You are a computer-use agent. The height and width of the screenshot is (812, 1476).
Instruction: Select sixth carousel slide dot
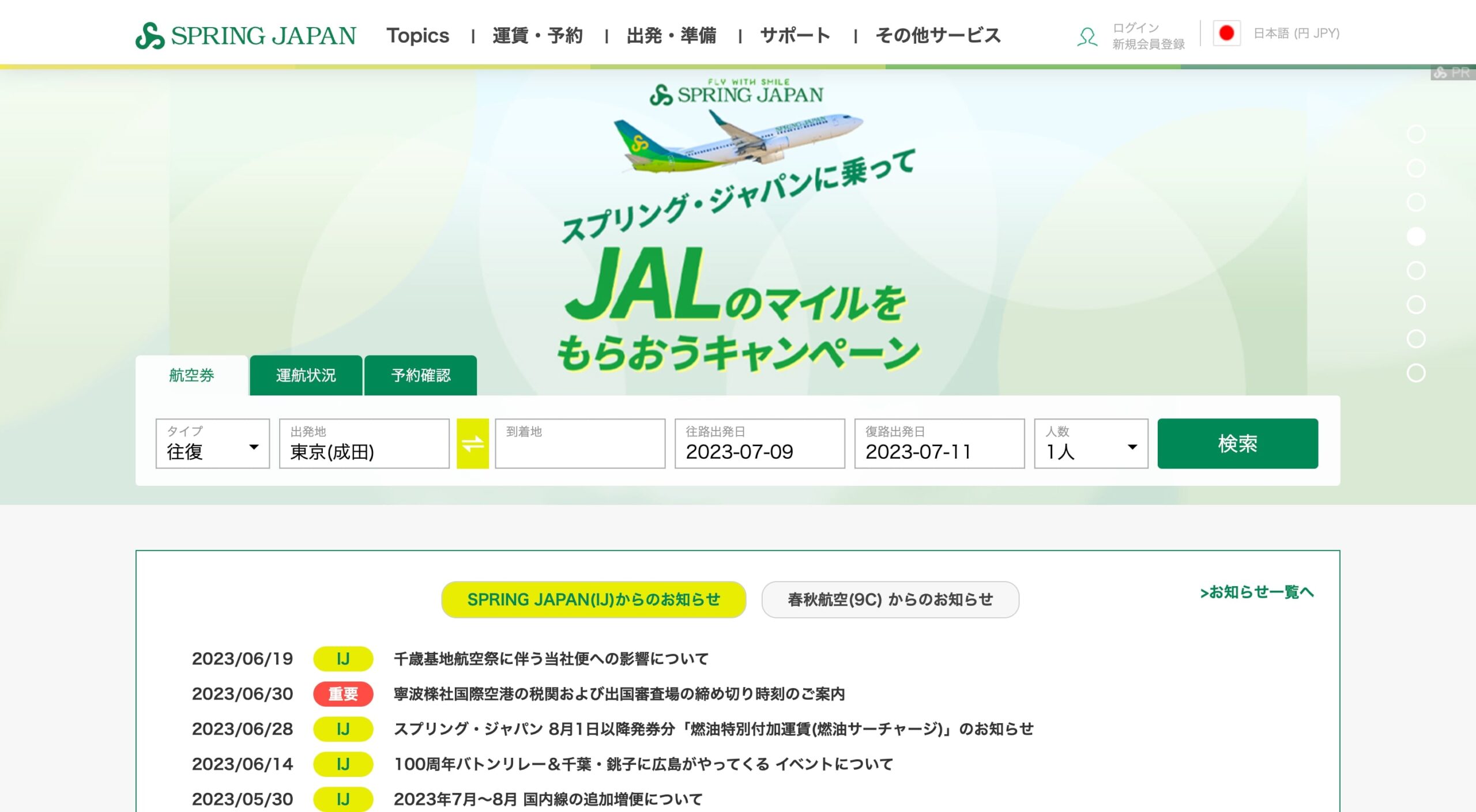coord(1416,304)
